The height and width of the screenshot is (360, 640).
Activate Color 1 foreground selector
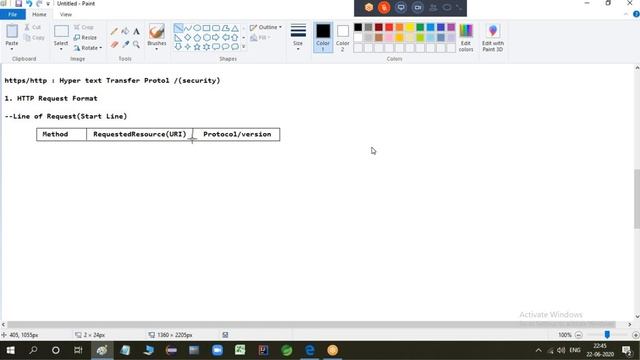coord(323,37)
